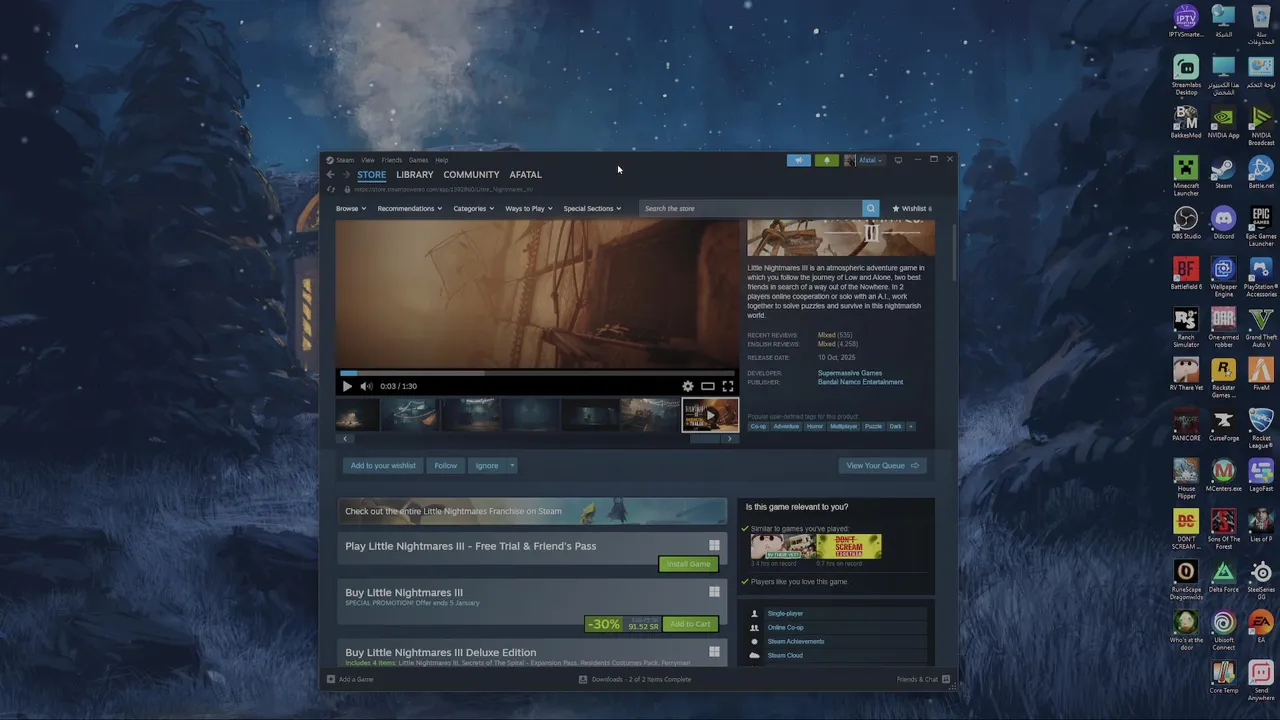This screenshot has height=720, width=1280.
Task: Open the Wishlist star link
Action: pos(911,208)
